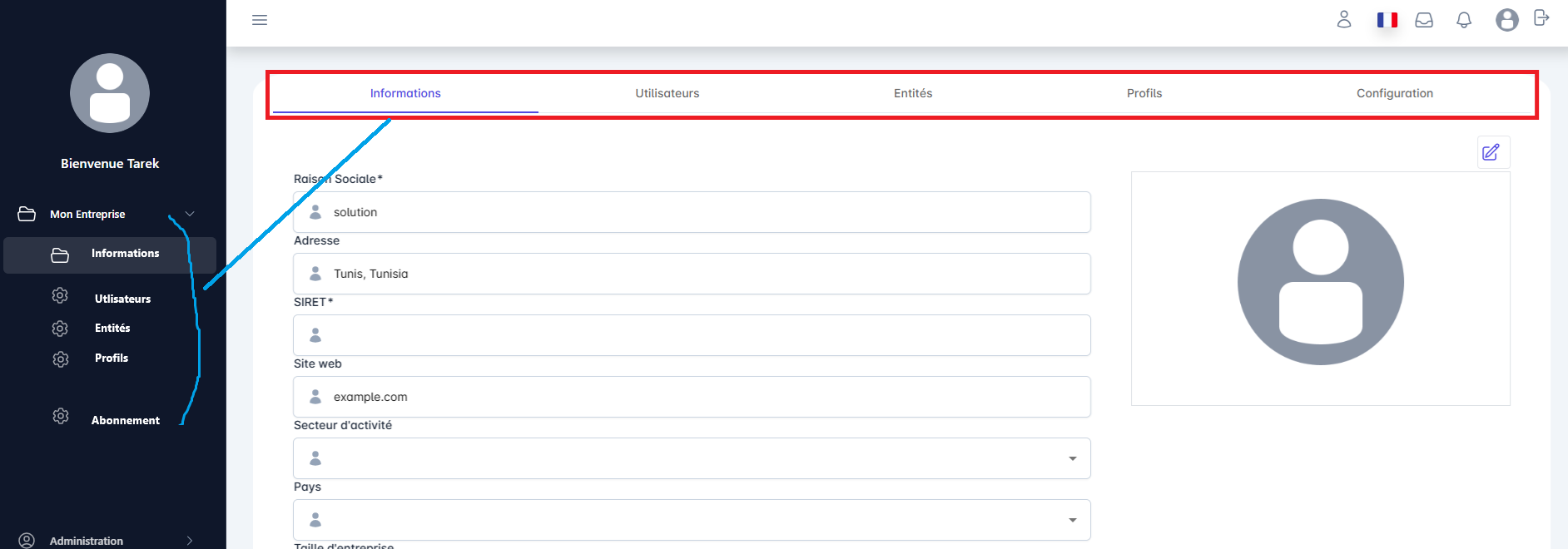Click the edit pencil icon

(x=1491, y=152)
